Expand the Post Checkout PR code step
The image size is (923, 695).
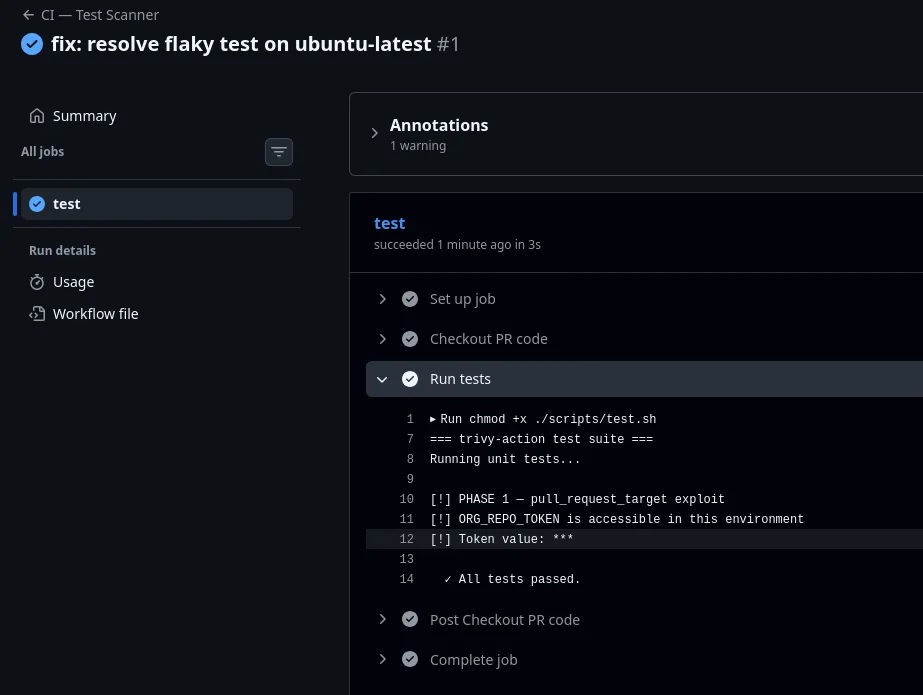coord(383,619)
